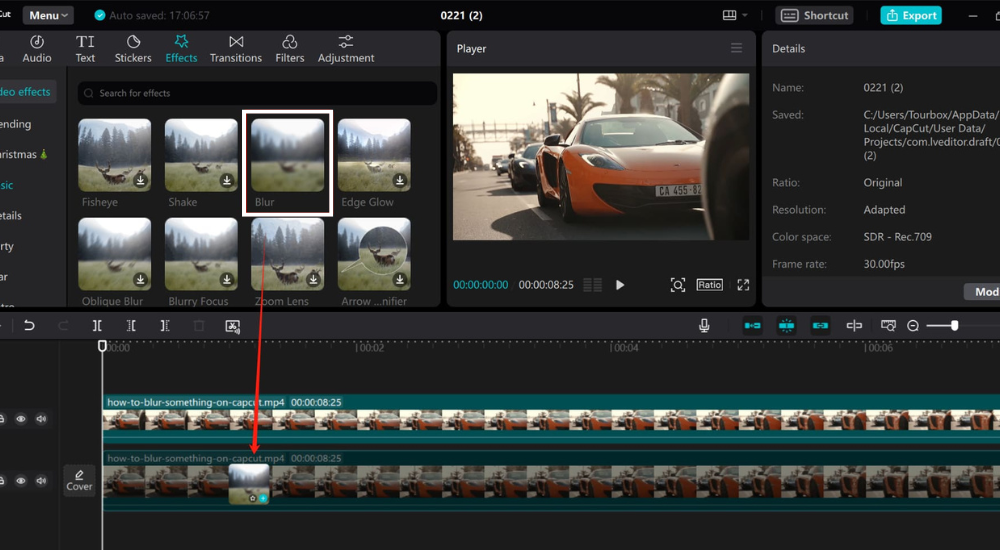Switch to the Stickers tab
The width and height of the screenshot is (1000, 550).
133,49
